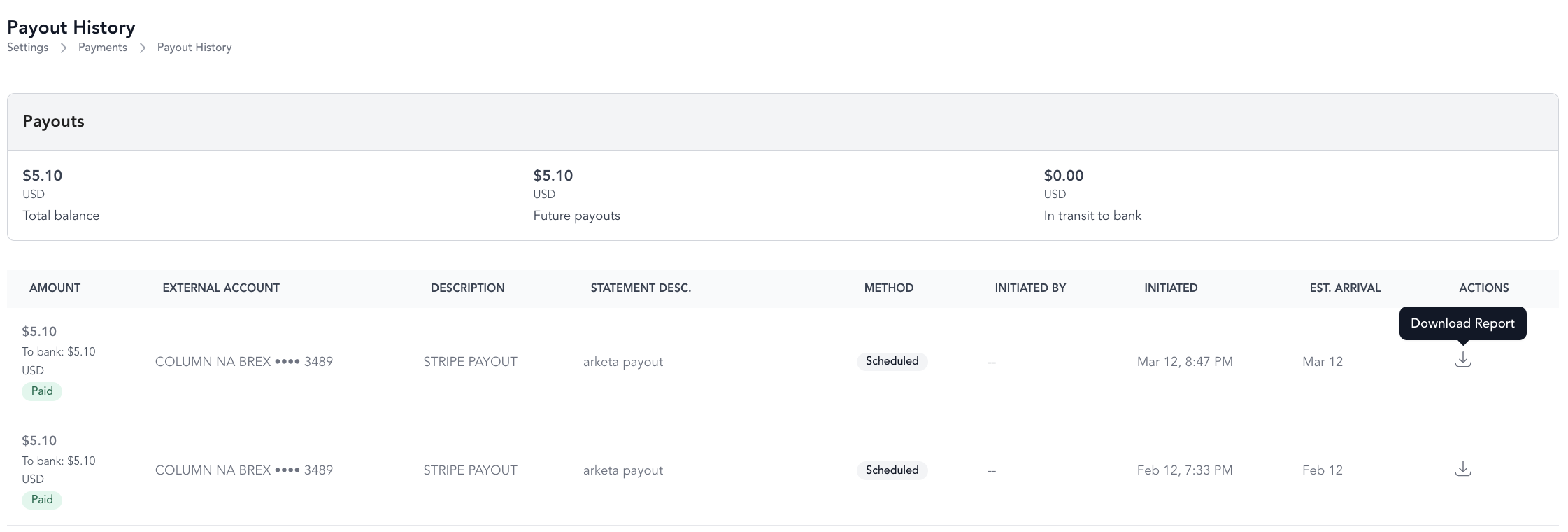Open Settings breadcrumb link
The width and height of the screenshot is (1568, 532).
(x=28, y=48)
